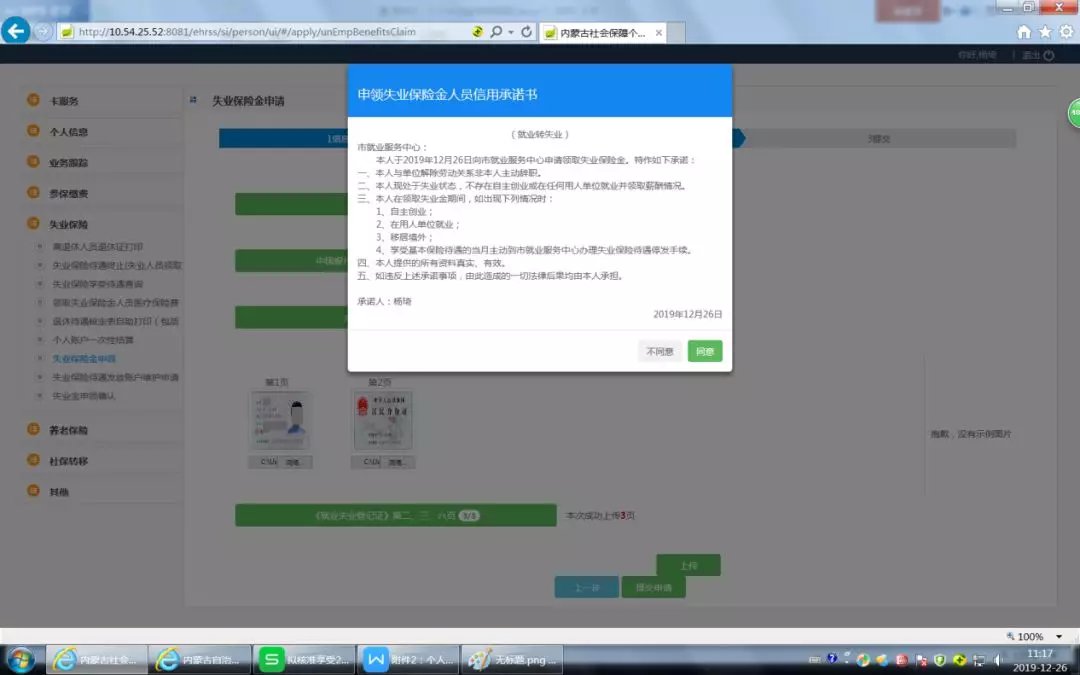Click the blue 上一步 previous step button
The width and height of the screenshot is (1080, 675).
pos(586,588)
